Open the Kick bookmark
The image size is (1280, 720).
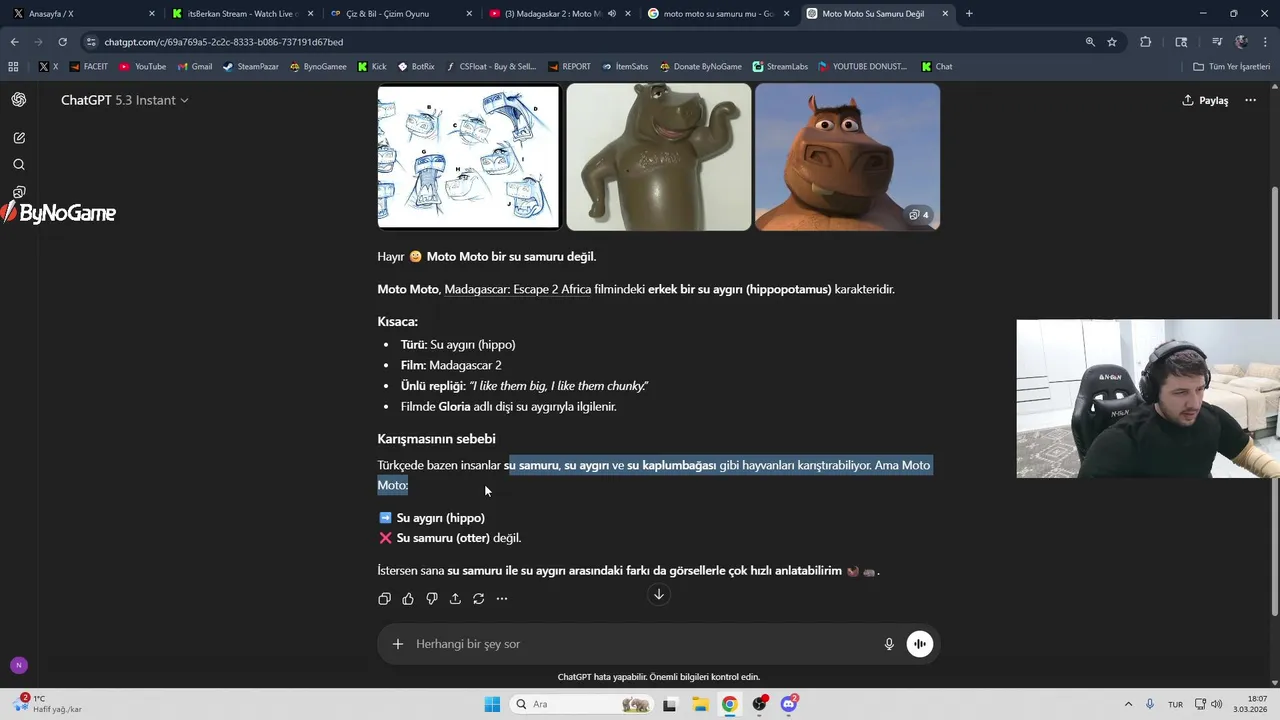(372, 67)
